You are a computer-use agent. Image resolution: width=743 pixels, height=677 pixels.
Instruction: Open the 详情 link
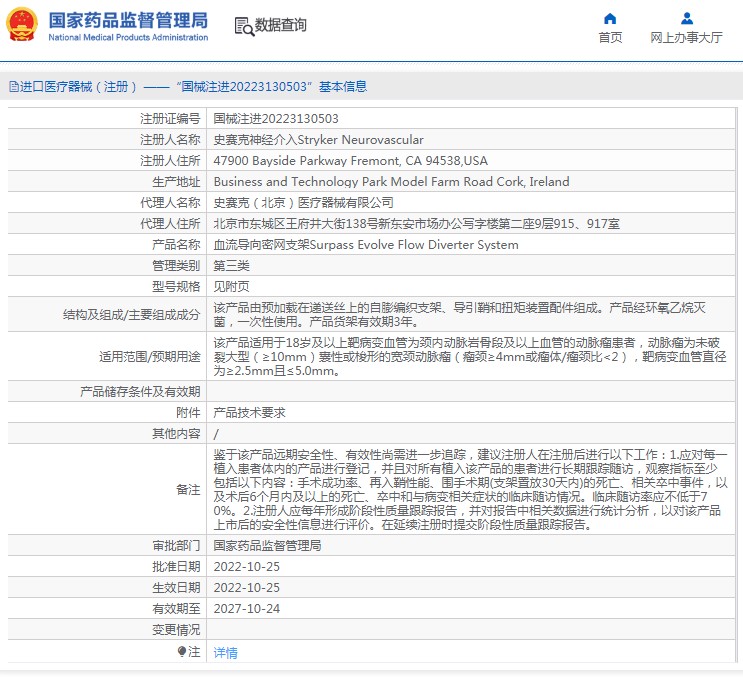226,653
